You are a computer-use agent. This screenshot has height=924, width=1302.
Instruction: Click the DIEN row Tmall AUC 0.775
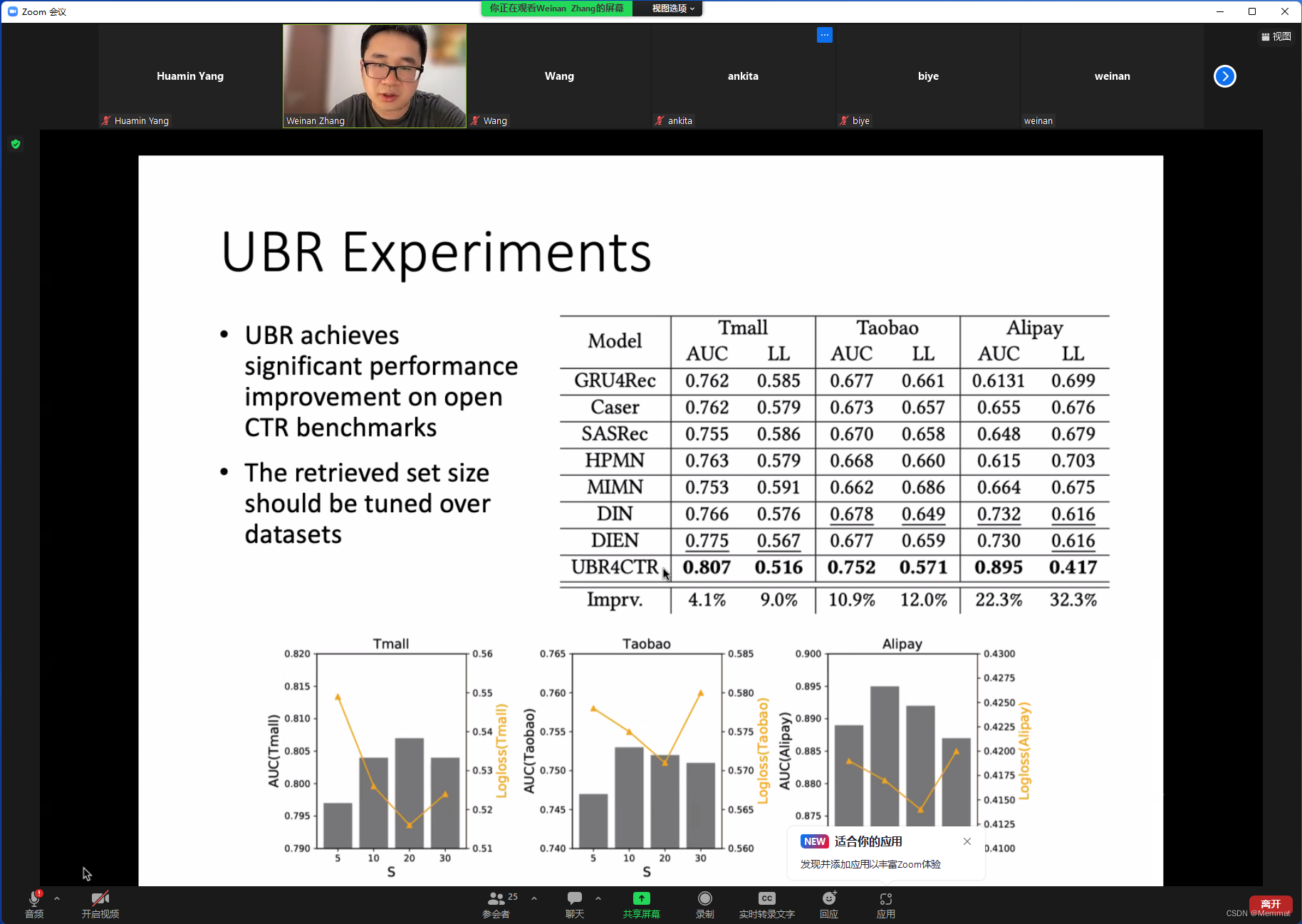click(707, 541)
